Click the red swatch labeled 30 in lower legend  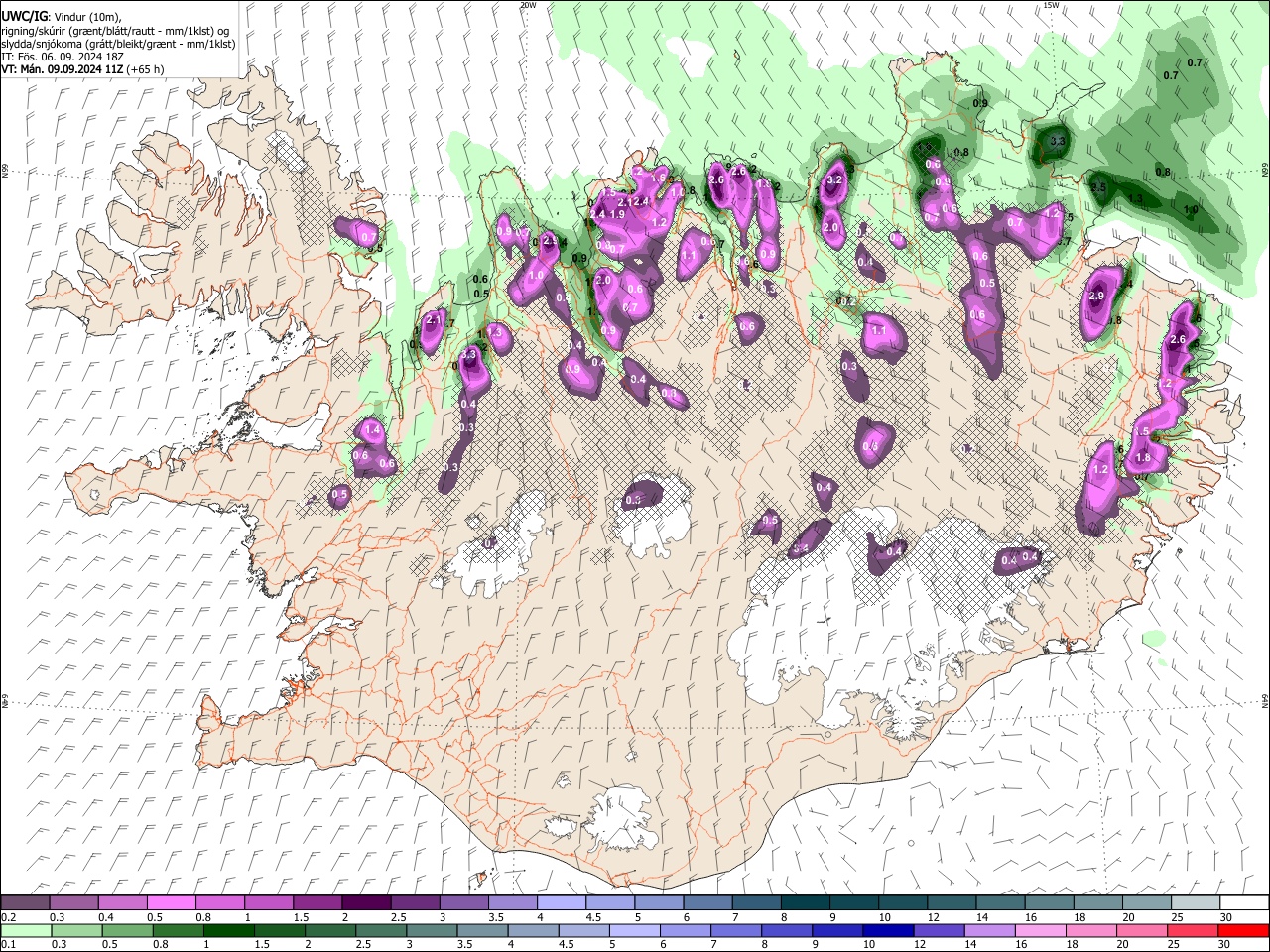coord(1244,930)
